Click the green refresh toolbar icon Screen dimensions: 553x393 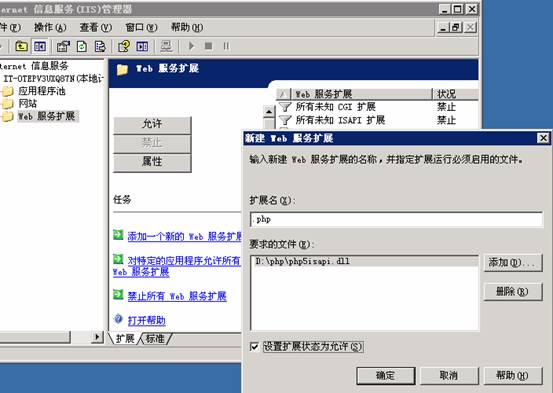coord(82,46)
